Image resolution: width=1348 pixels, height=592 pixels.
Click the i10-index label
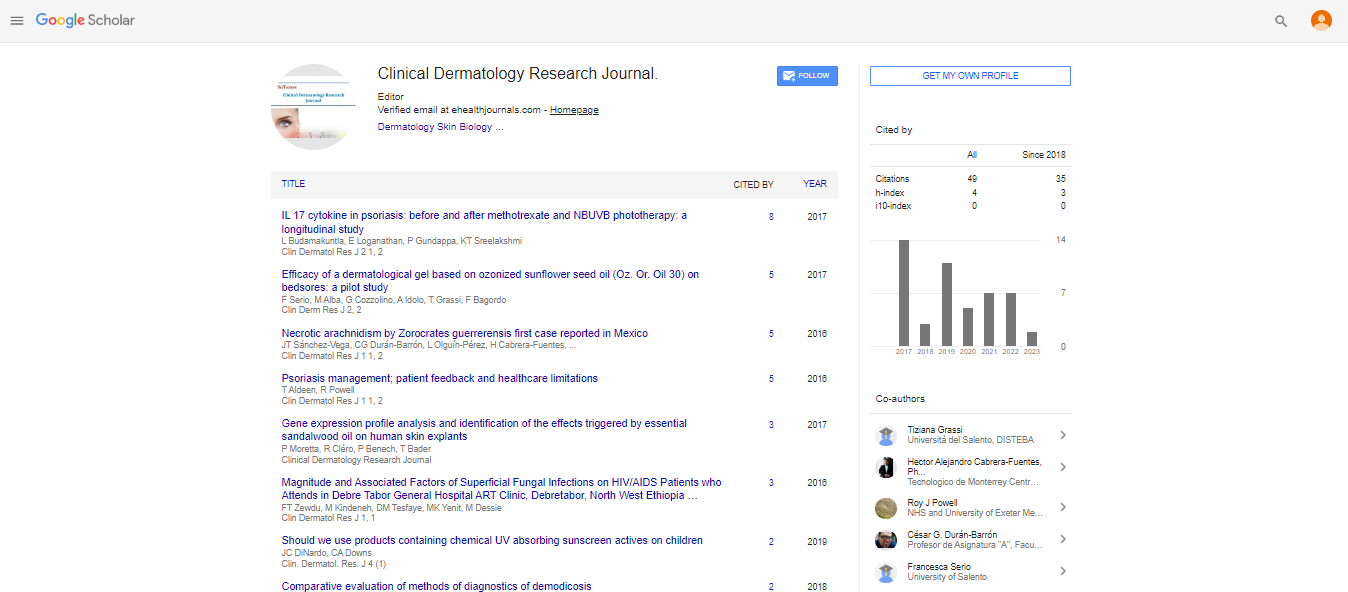[x=893, y=206]
